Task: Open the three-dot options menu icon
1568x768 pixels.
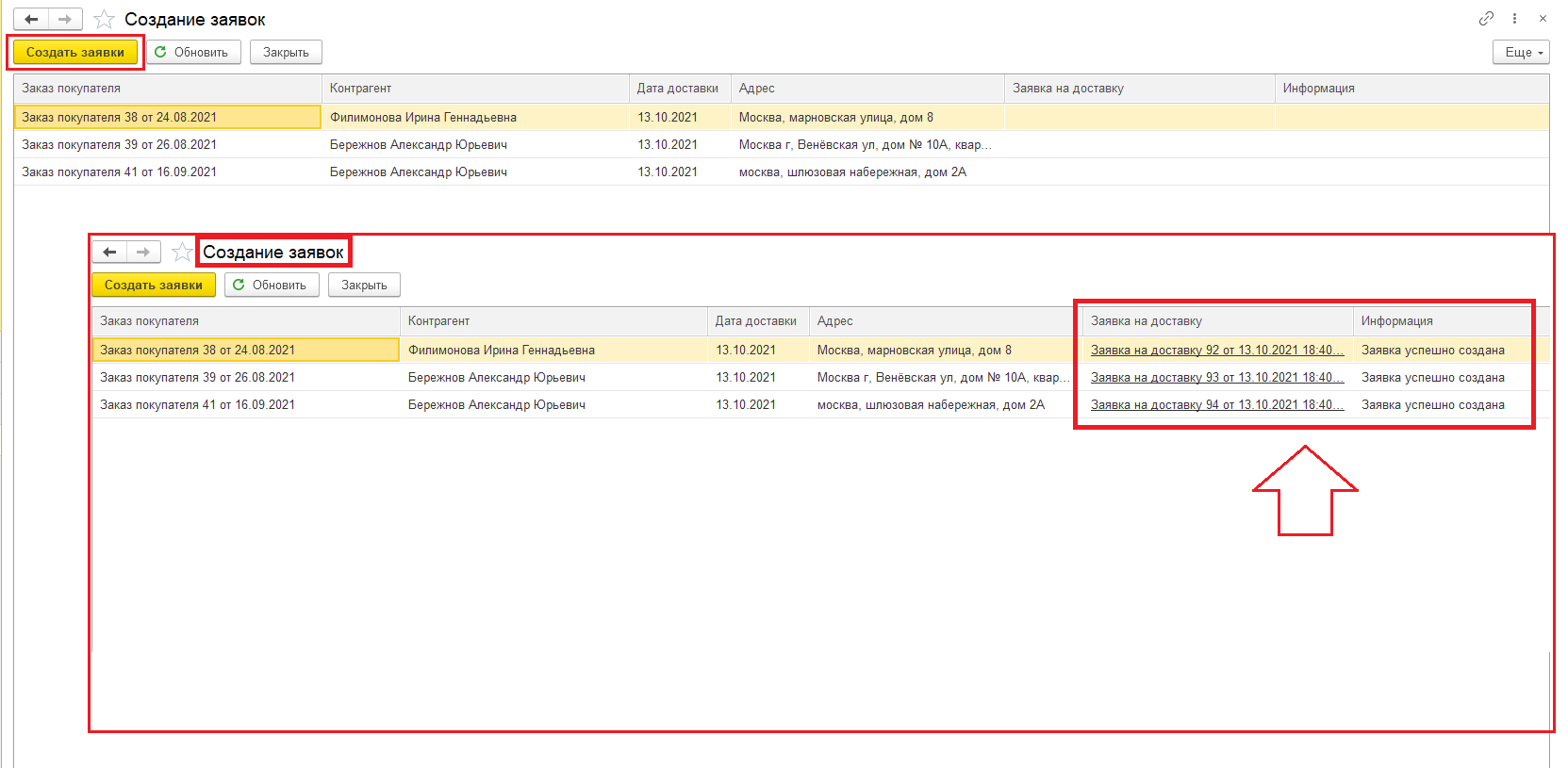Action: pos(1514,18)
